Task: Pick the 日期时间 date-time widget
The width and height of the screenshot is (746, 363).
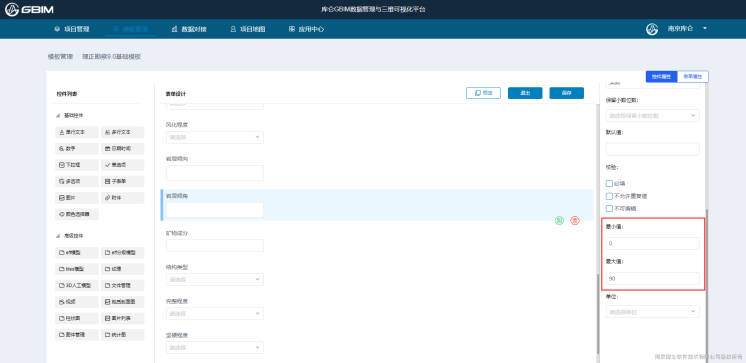Action: [x=123, y=149]
